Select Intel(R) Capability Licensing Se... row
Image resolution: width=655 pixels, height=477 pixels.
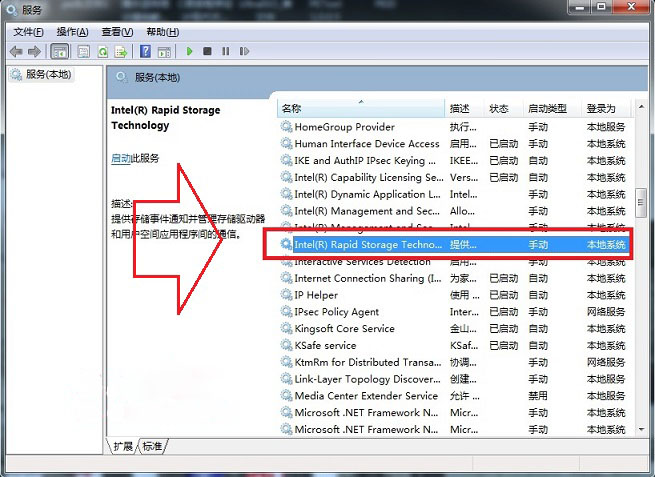(453, 177)
